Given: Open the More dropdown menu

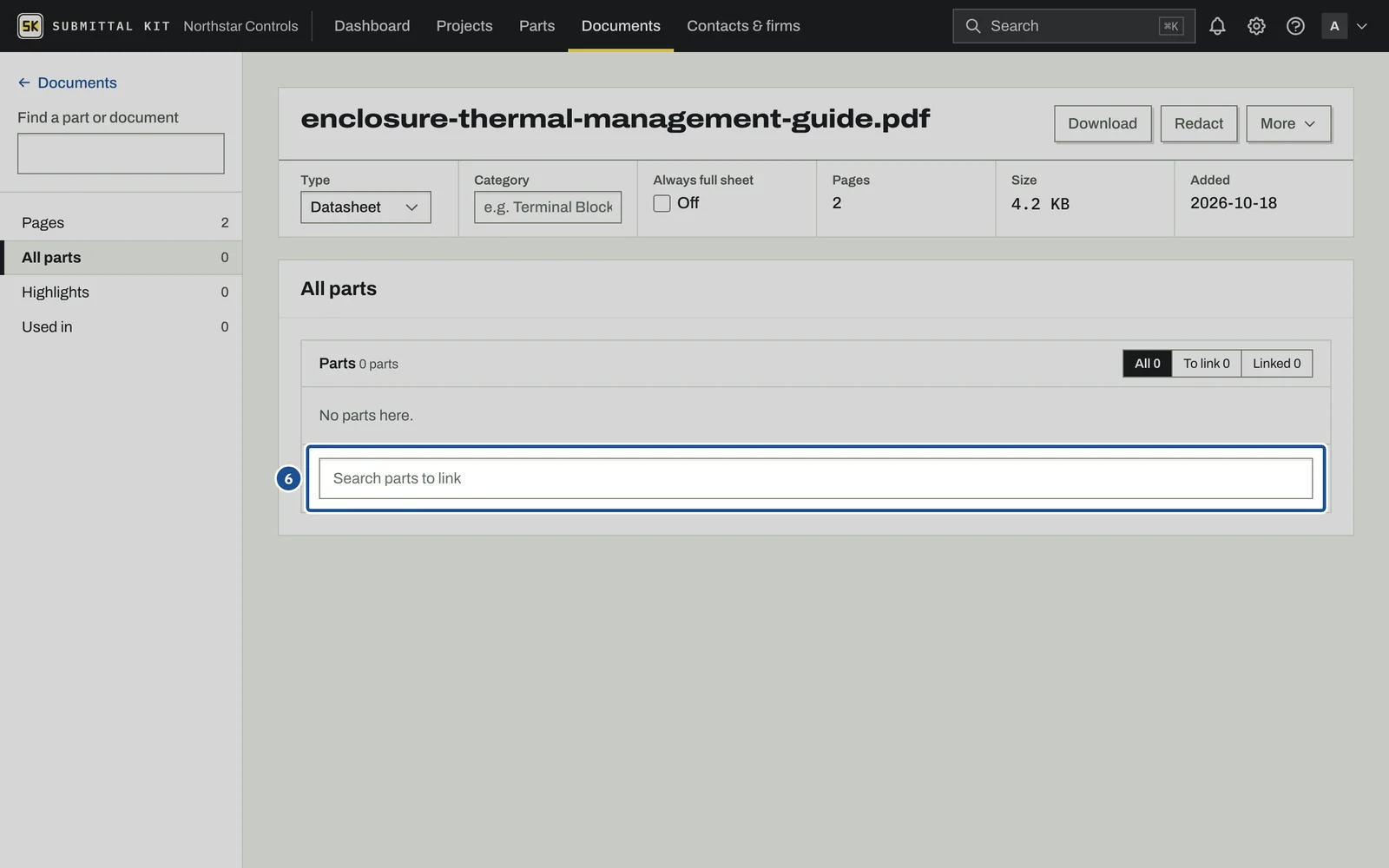Looking at the screenshot, I should coord(1288,123).
